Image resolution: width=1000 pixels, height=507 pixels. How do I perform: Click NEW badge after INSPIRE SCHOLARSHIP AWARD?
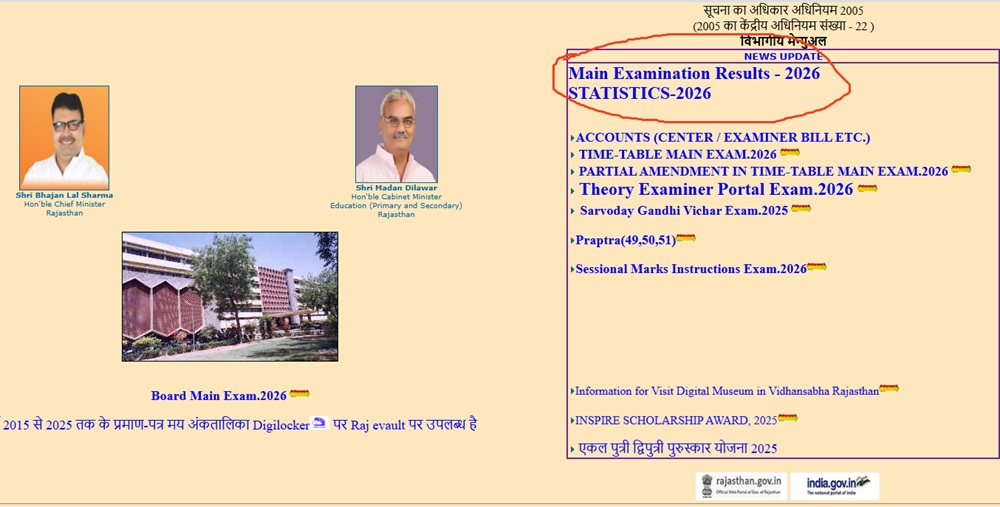click(788, 419)
